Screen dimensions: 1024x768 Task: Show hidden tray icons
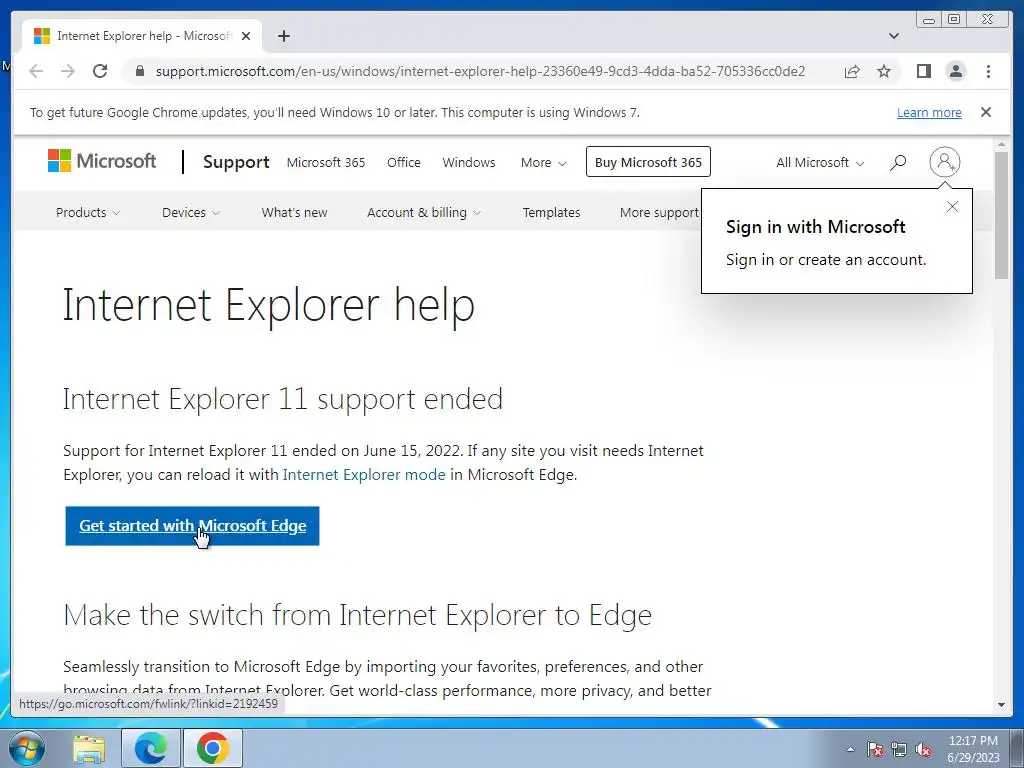(850, 749)
